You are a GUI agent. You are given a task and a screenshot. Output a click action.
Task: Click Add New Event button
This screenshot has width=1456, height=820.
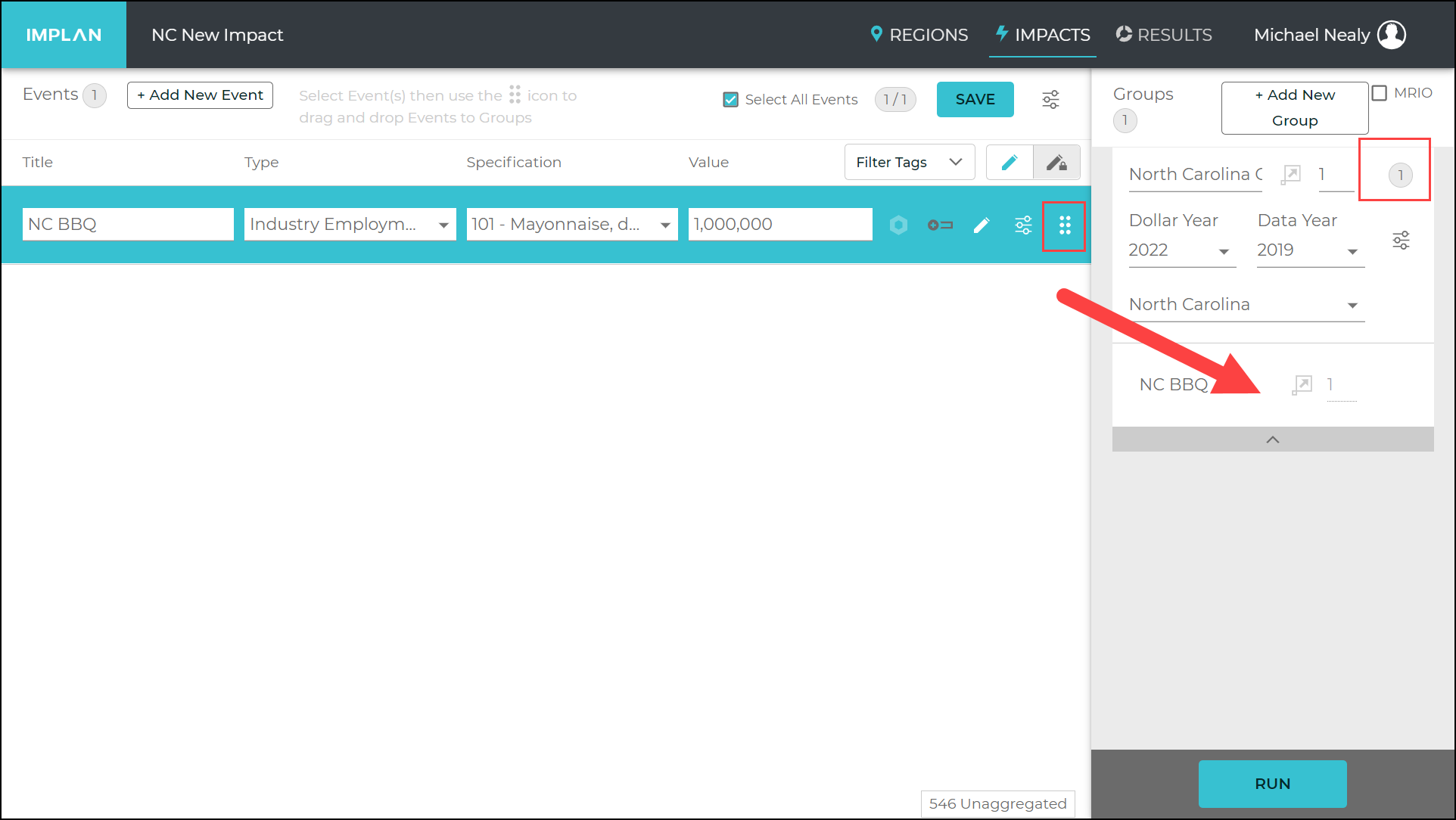point(200,95)
